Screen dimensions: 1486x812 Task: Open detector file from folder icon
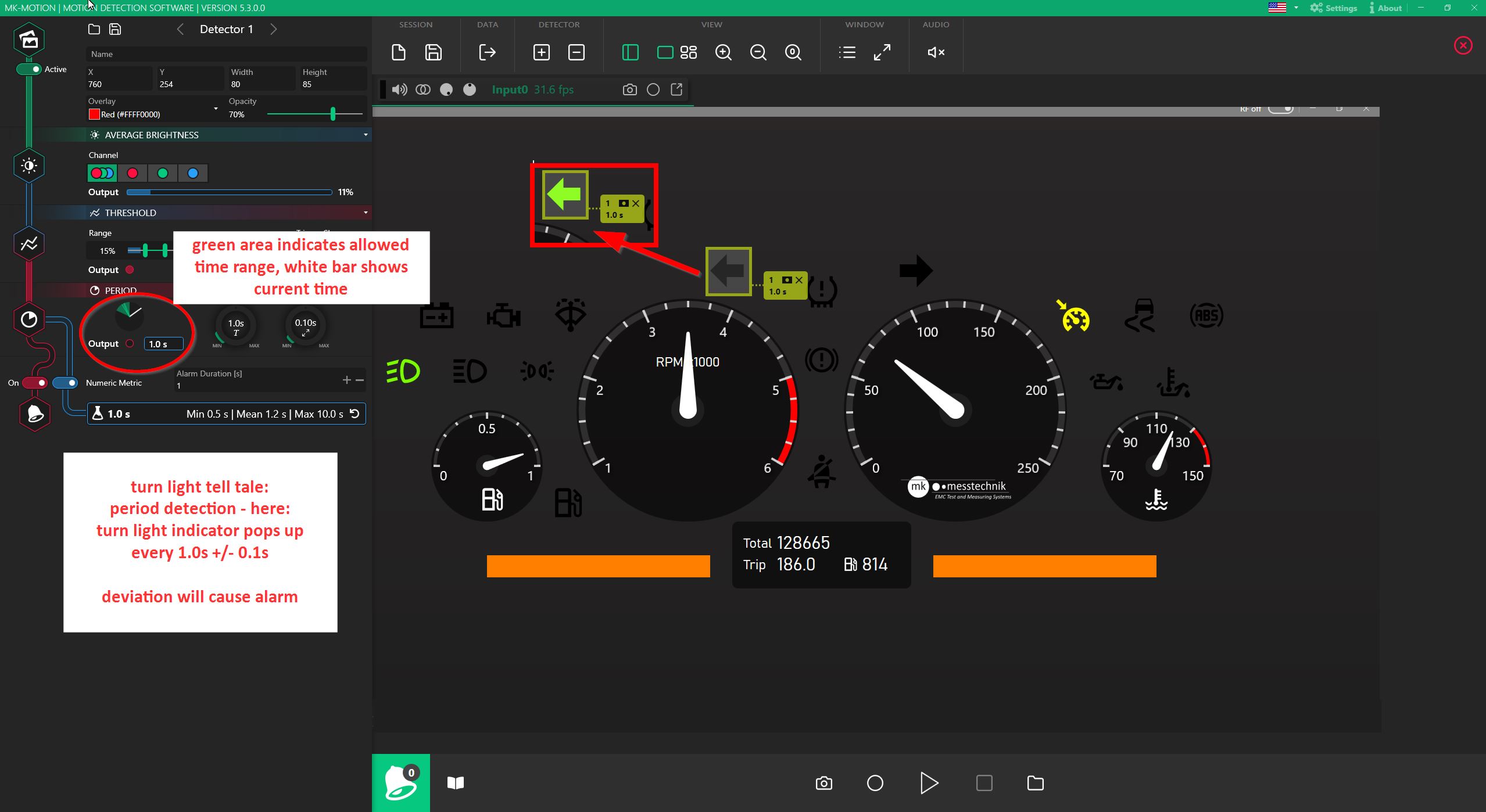coord(94,29)
